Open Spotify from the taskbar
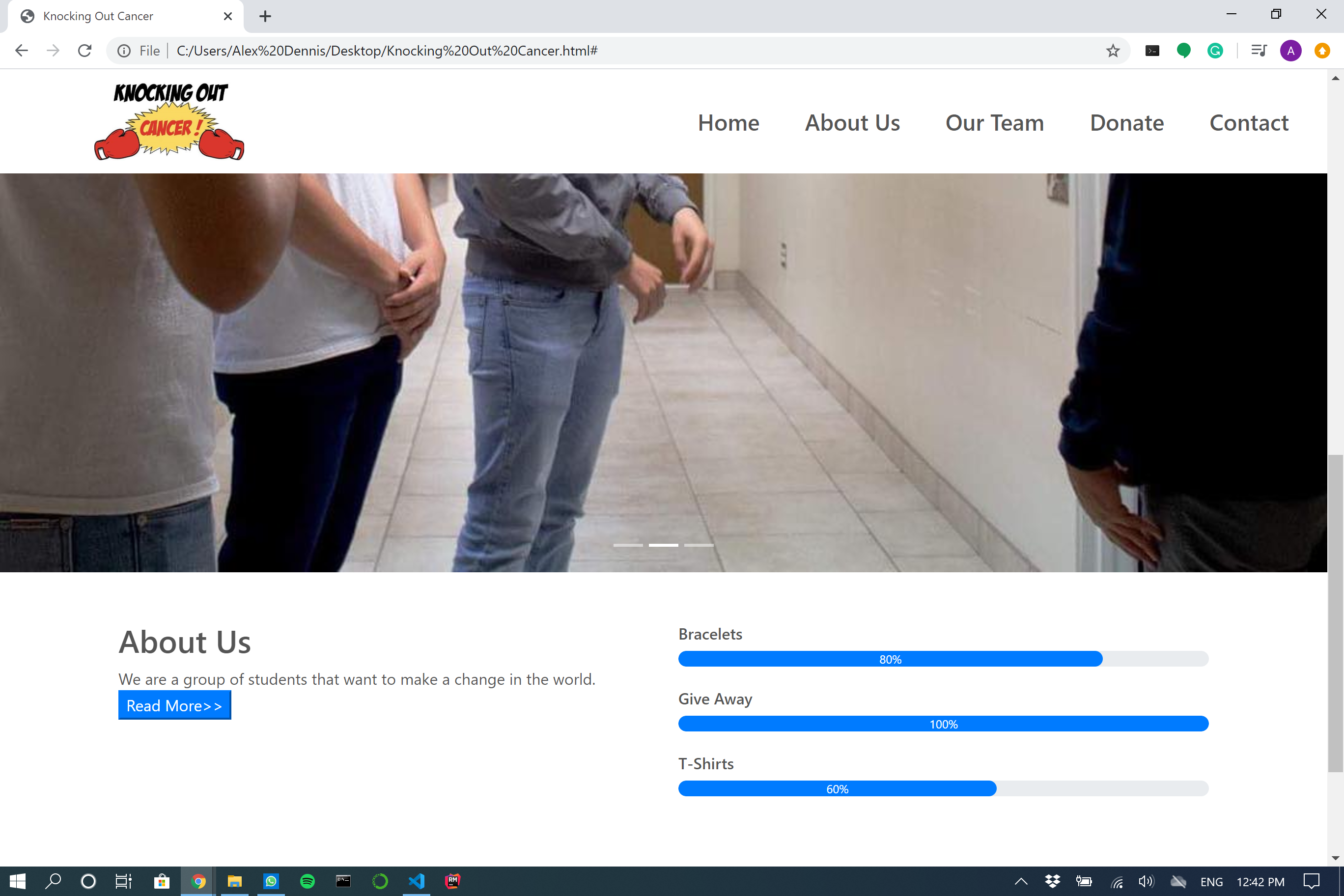The image size is (1344, 896). (308, 881)
